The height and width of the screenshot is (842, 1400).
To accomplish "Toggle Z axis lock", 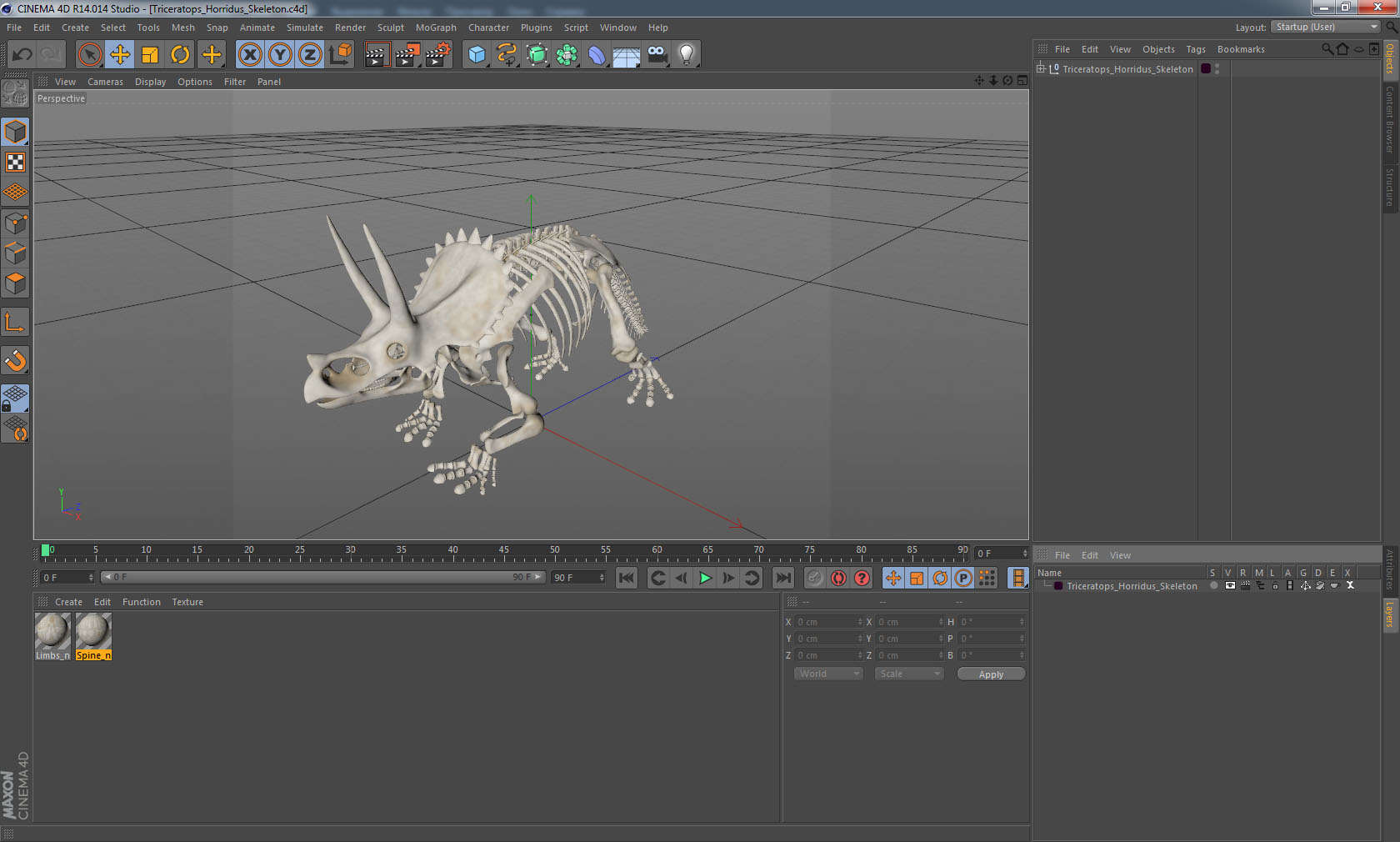I will tap(310, 55).
